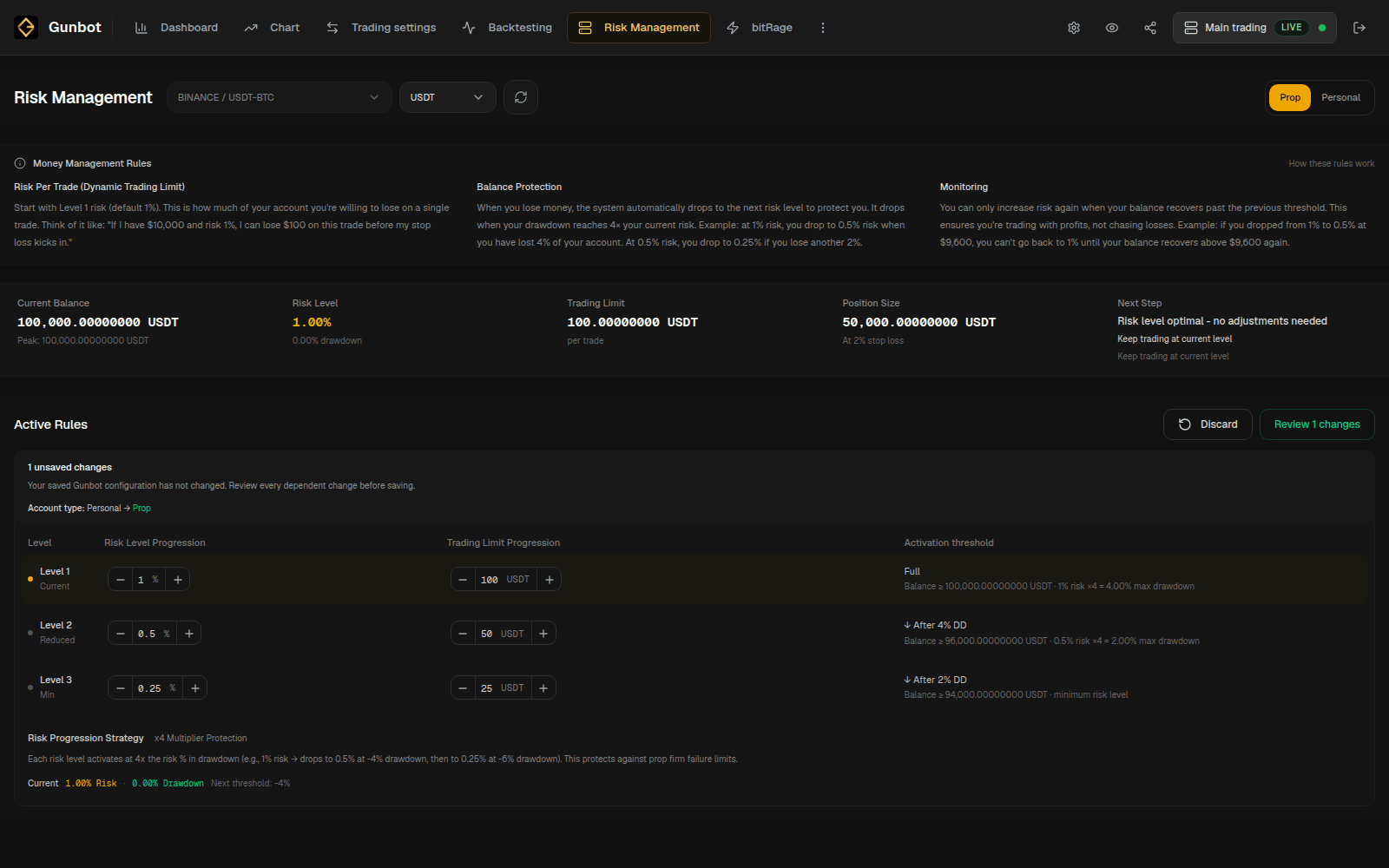
Task: Decrease Level 1 risk percentage
Action: (121, 580)
